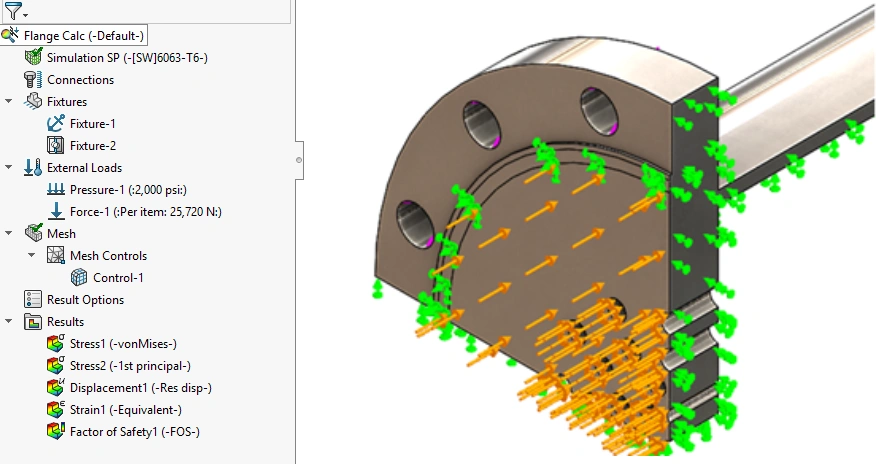Click the Flange Calc study icon
Screen dimensions: 876x464
point(10,36)
